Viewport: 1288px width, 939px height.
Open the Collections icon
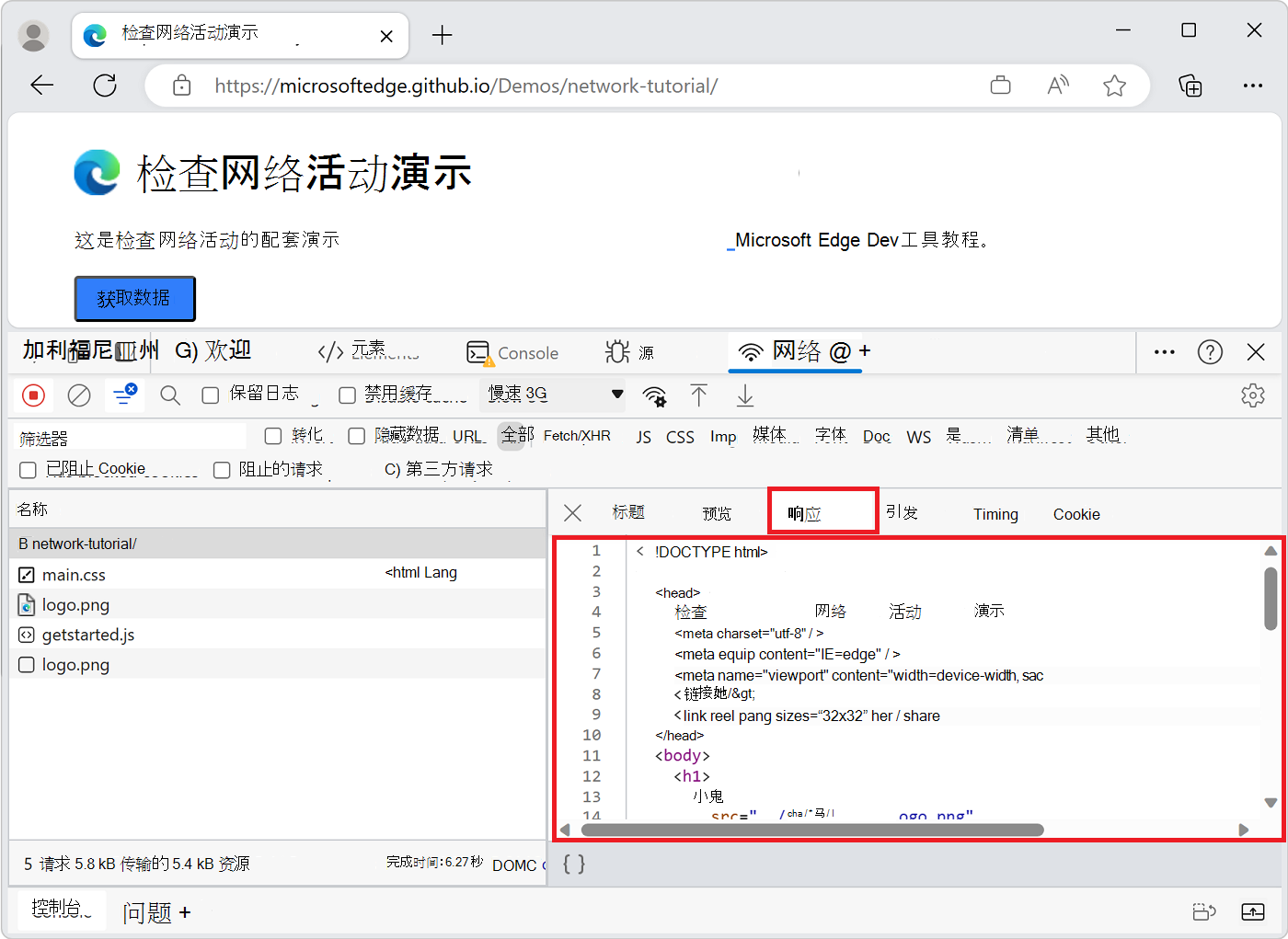pos(1190,86)
